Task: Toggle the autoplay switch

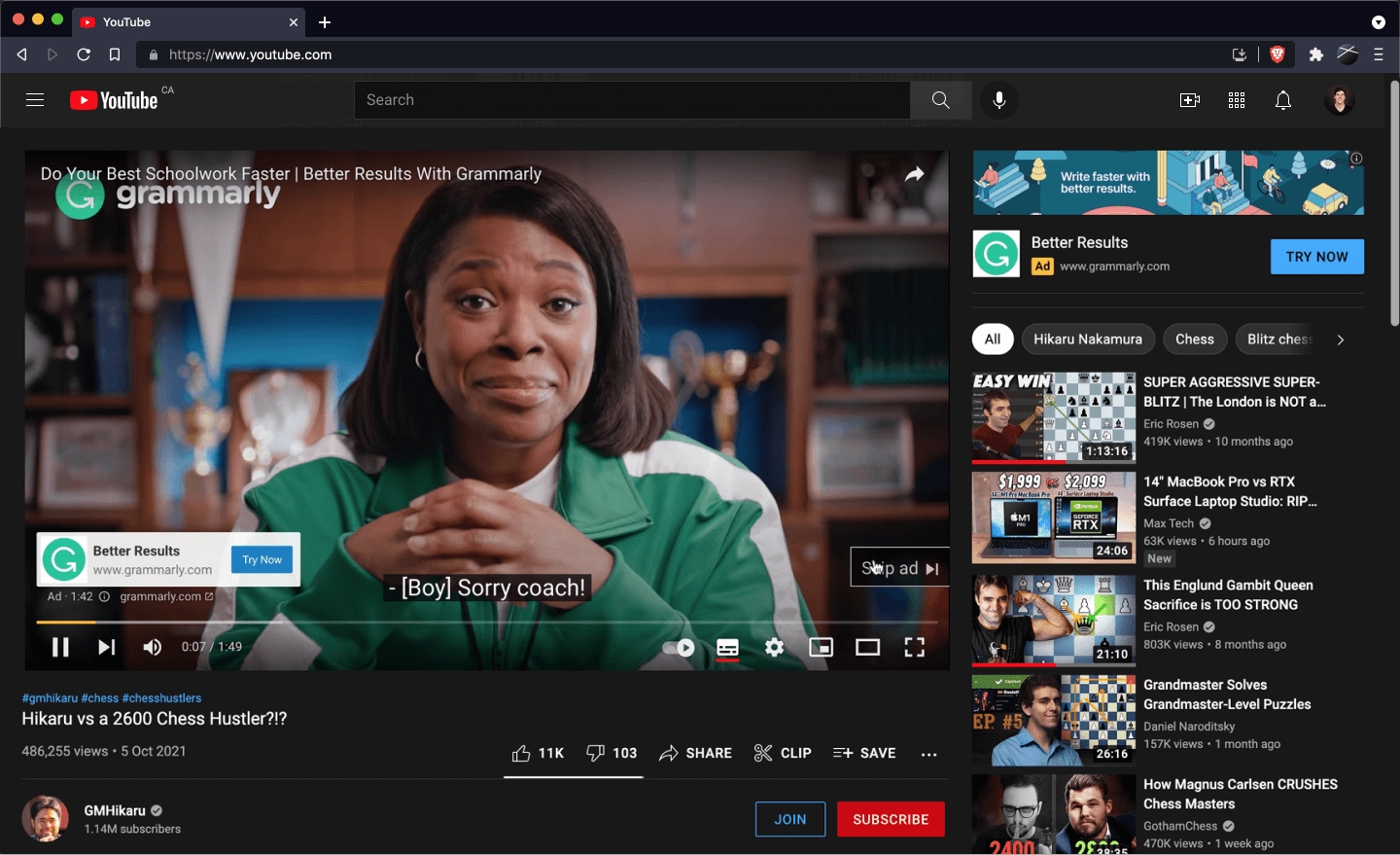Action: point(678,647)
